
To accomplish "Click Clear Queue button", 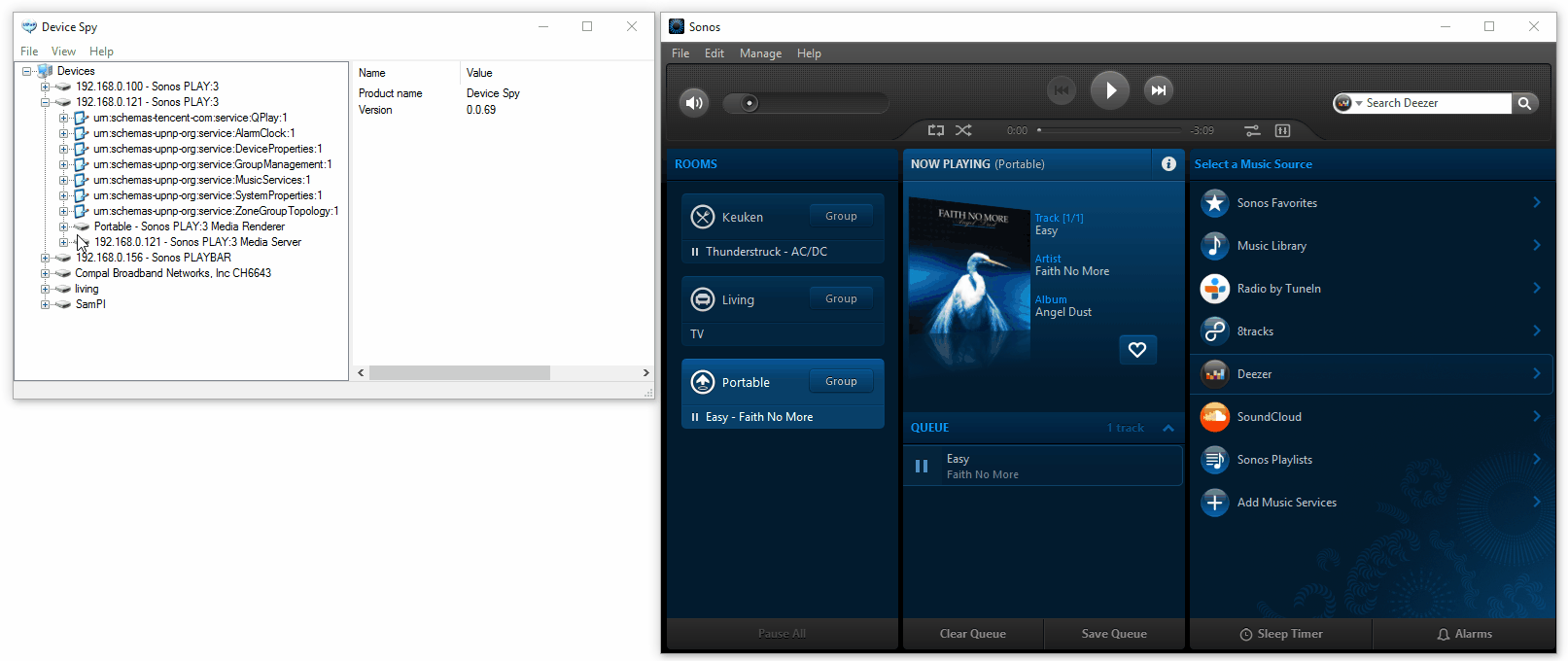I will tap(973, 634).
